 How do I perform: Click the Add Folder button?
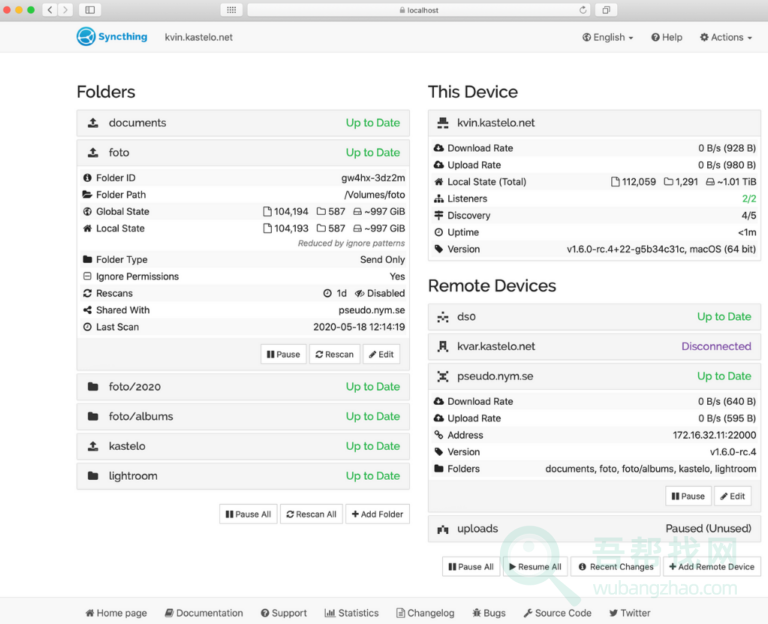pos(377,514)
